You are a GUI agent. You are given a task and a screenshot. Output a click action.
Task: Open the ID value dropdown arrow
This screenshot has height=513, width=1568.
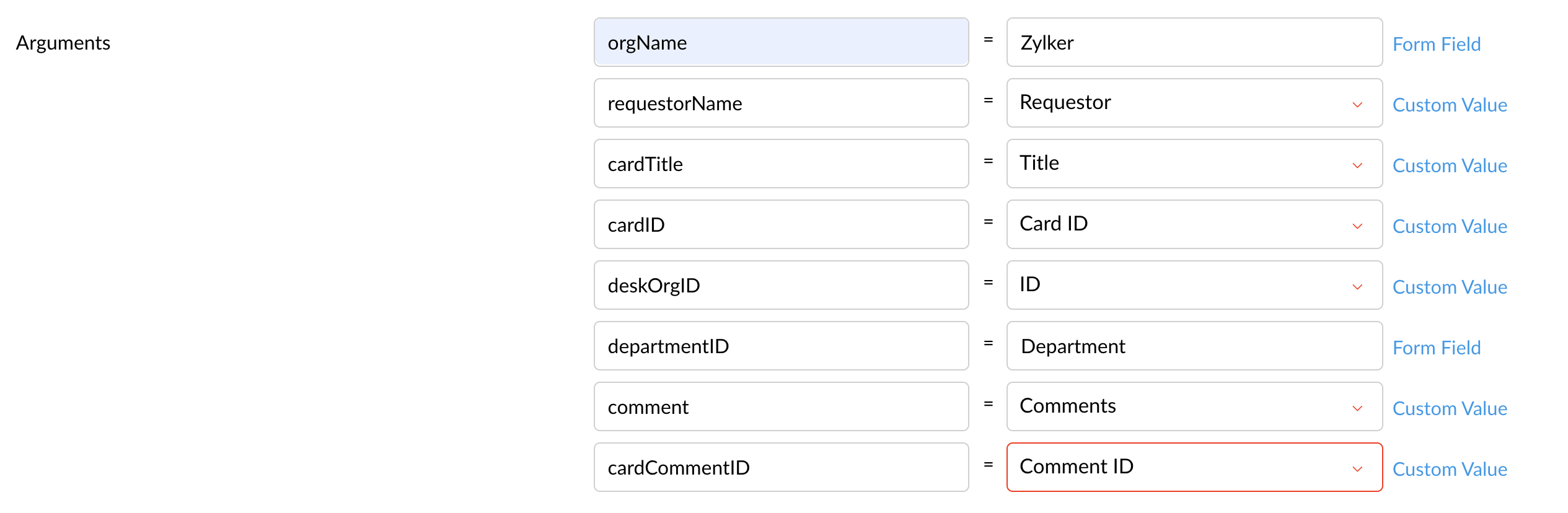tap(1357, 287)
